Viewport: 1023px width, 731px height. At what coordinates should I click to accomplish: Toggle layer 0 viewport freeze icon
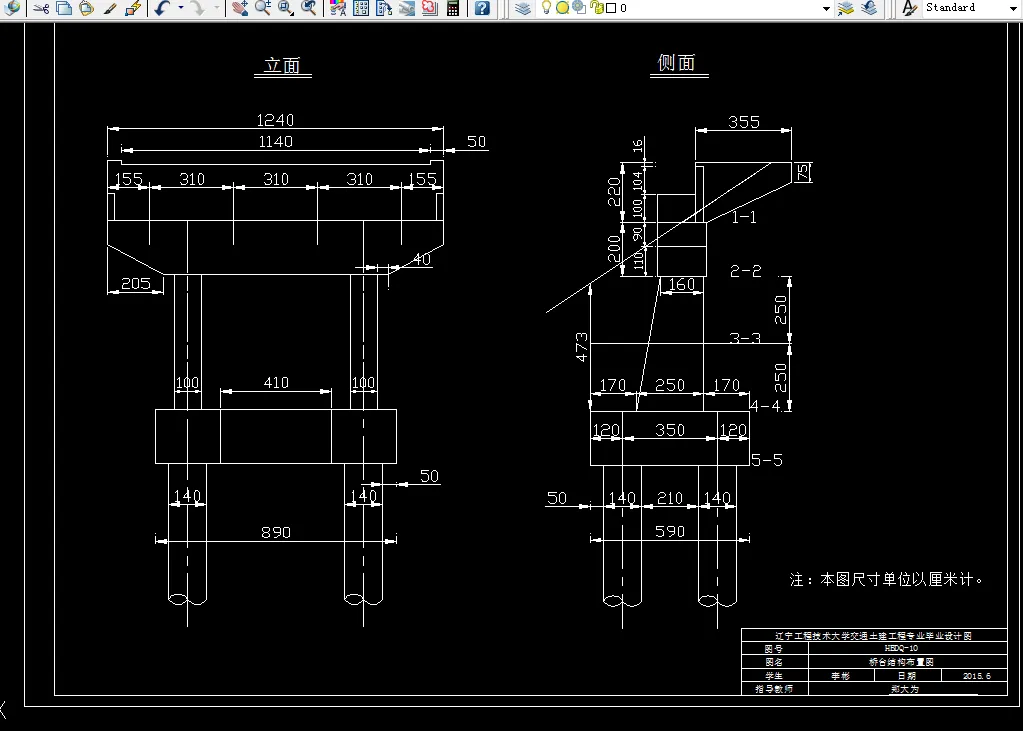coord(578,8)
